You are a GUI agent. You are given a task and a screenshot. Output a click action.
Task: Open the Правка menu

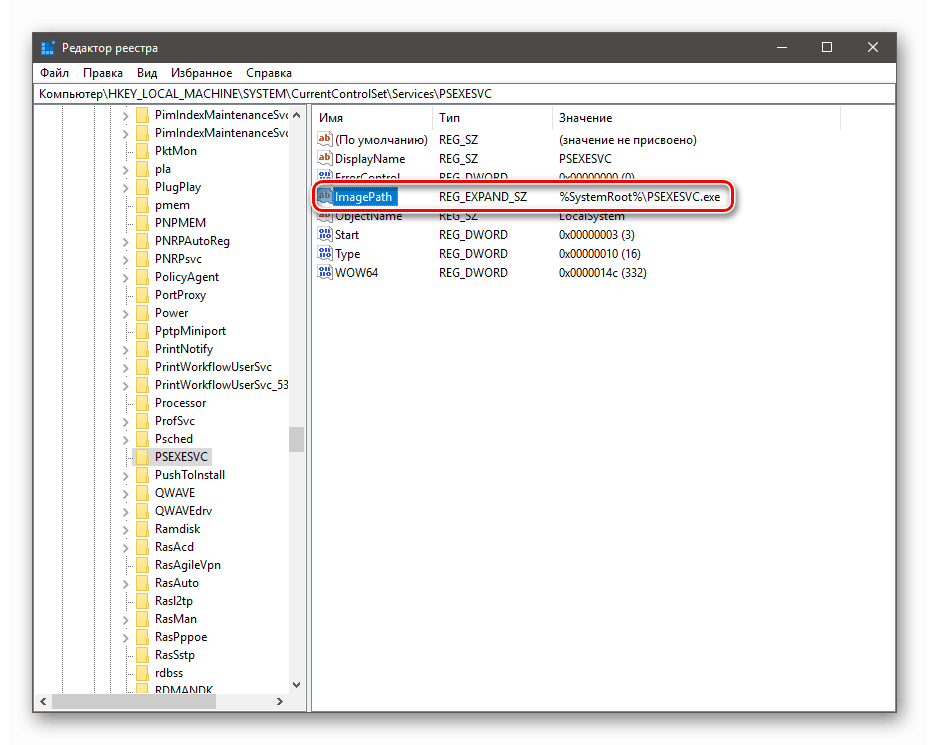(102, 73)
